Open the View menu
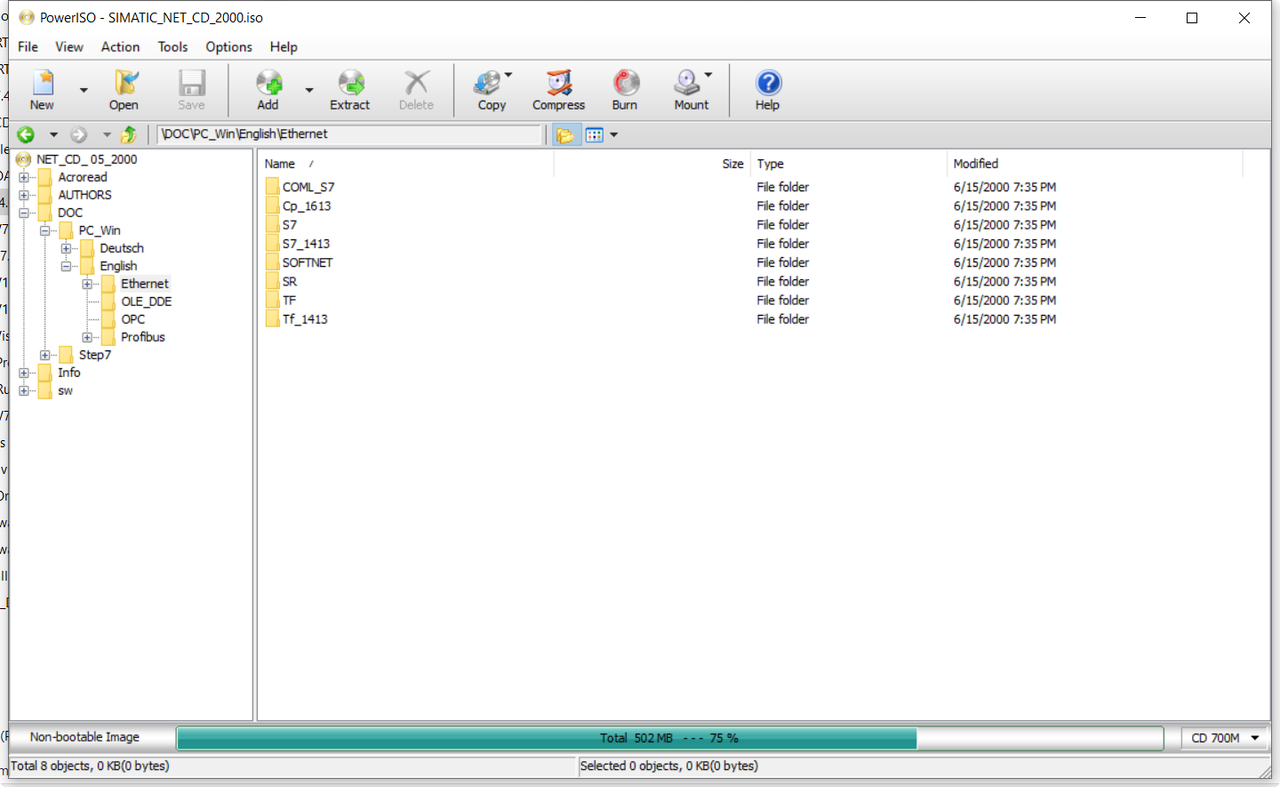This screenshot has width=1280, height=787. [69, 47]
